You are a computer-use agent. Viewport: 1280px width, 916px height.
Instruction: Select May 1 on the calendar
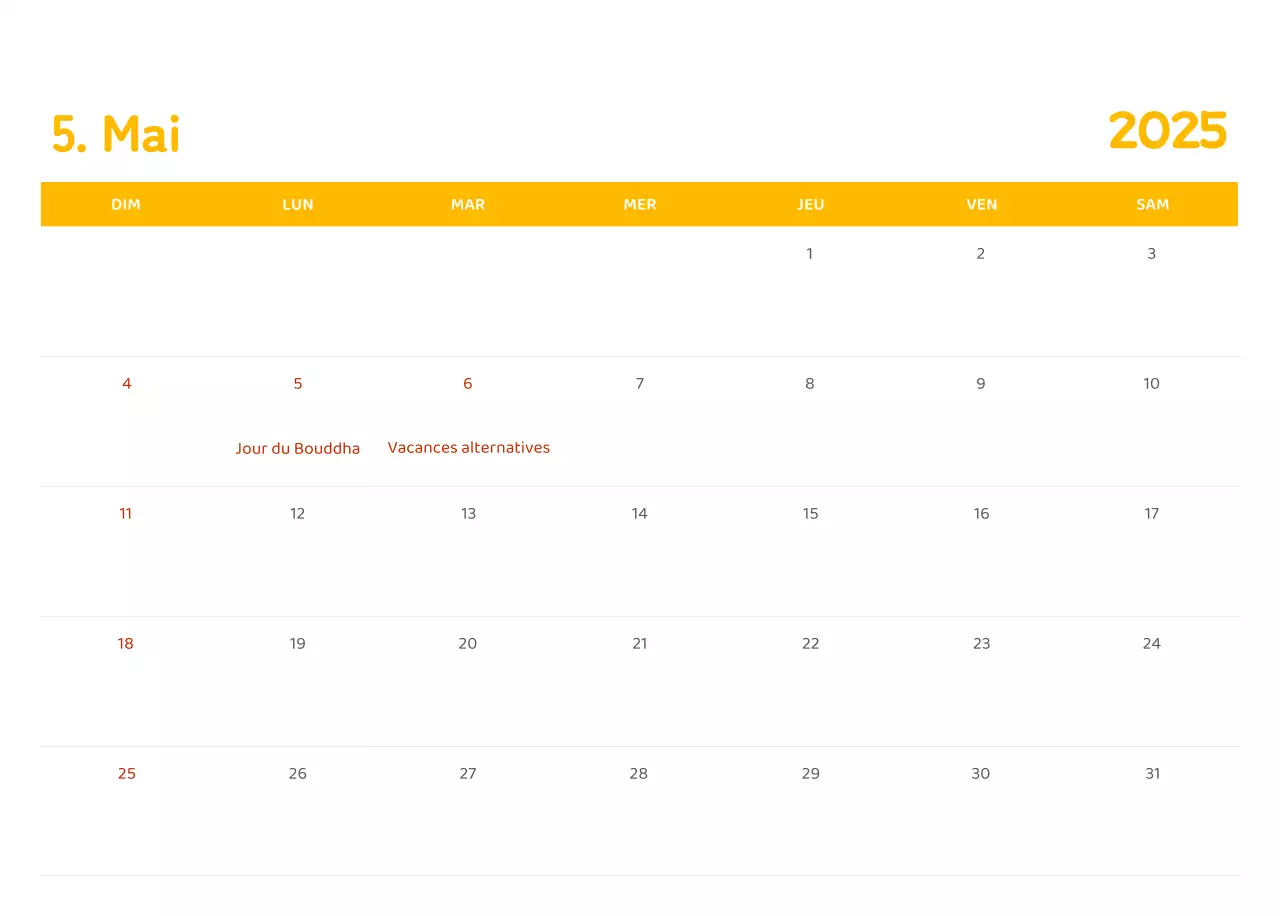(810, 253)
